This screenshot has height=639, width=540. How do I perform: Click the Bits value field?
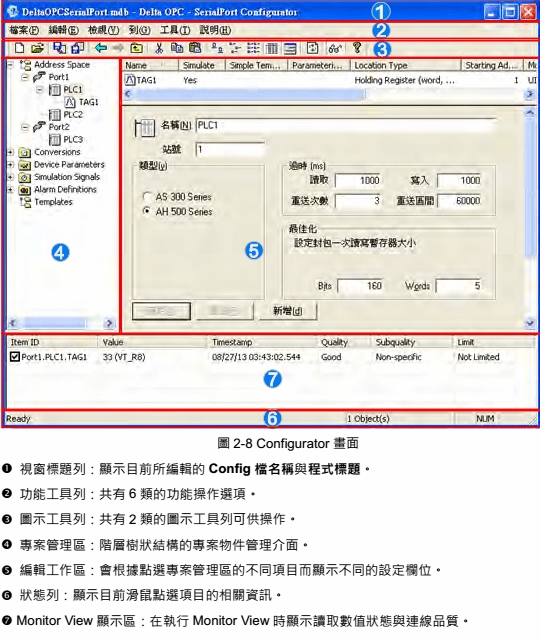click(360, 286)
